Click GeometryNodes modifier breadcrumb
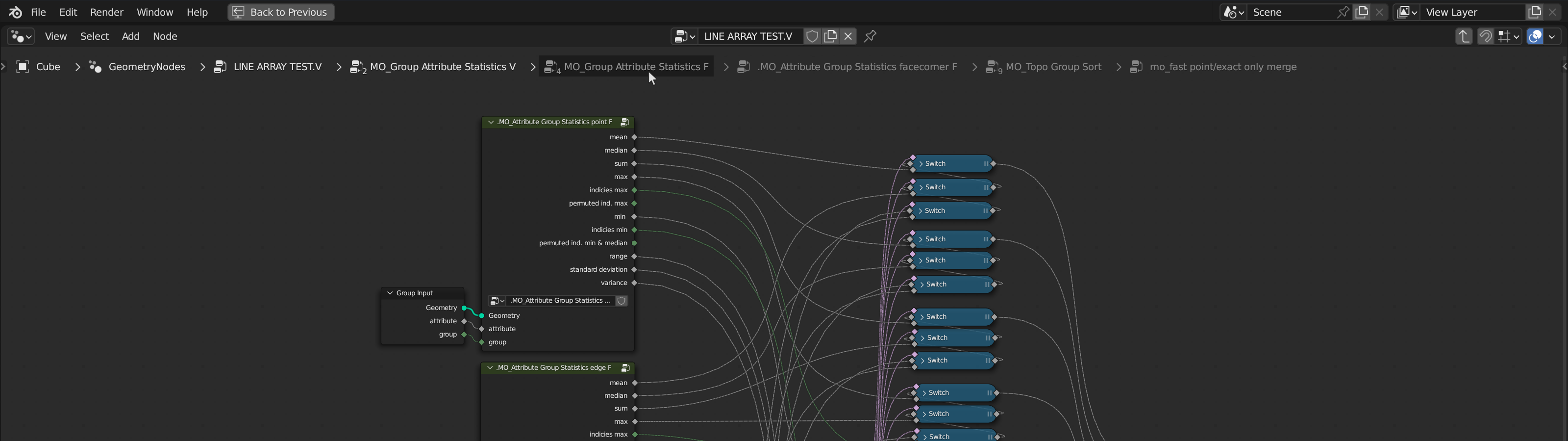Viewport: 1568px width, 441px height. pyautogui.click(x=138, y=67)
